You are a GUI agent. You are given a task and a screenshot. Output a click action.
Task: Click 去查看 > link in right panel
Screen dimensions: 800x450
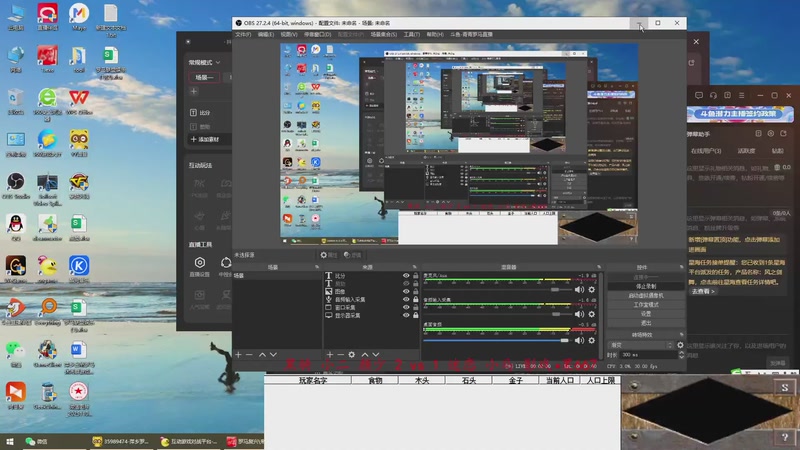coord(703,291)
